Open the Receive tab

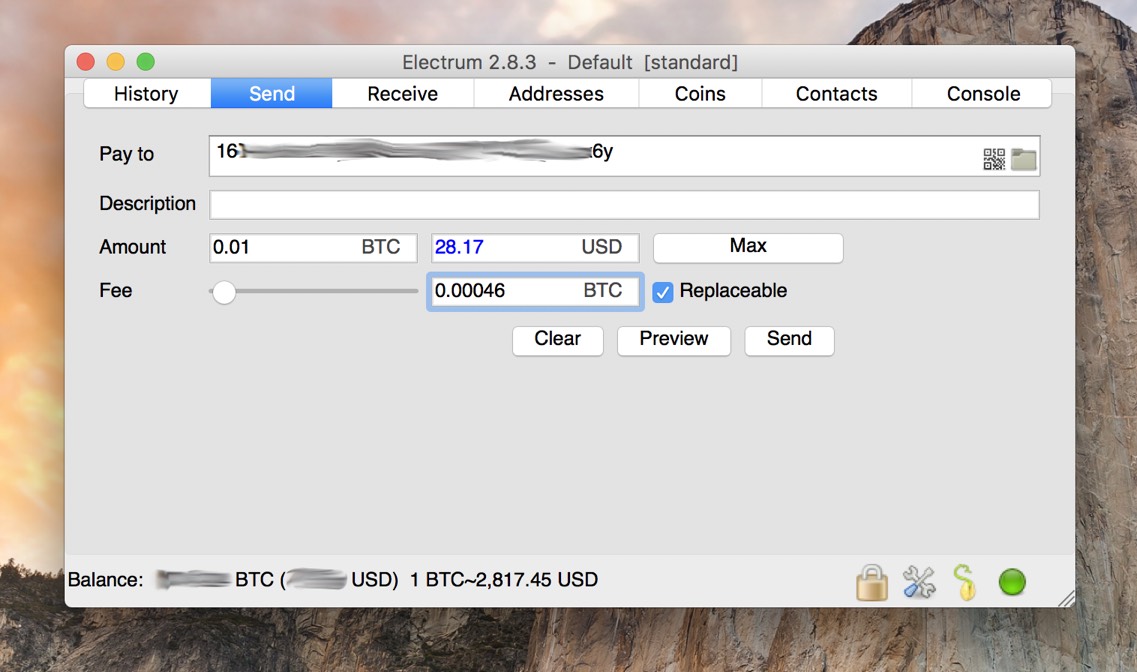coord(402,94)
